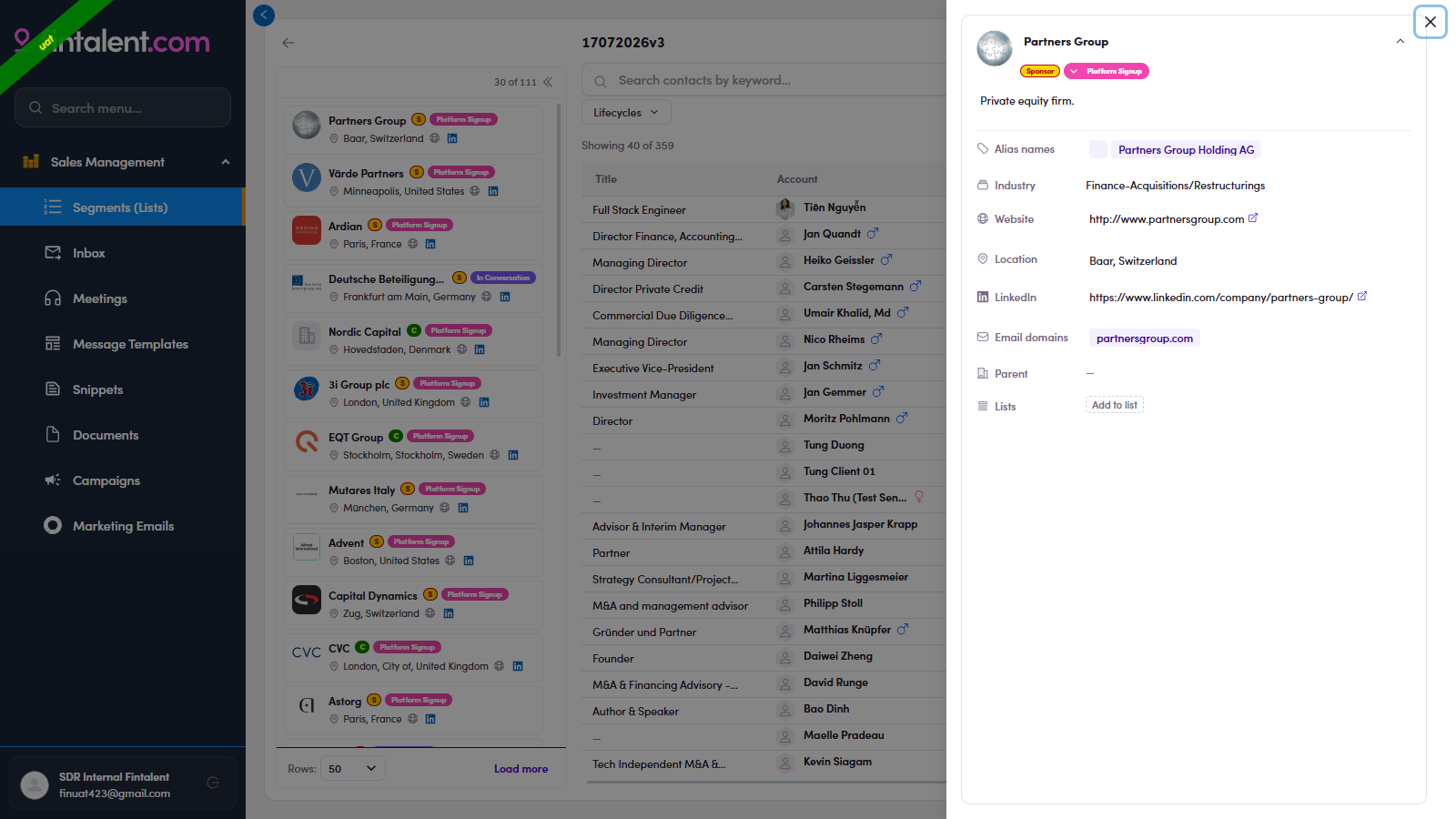
Task: Click logout icon beside SDR Internal Fintalent
Action: [213, 783]
